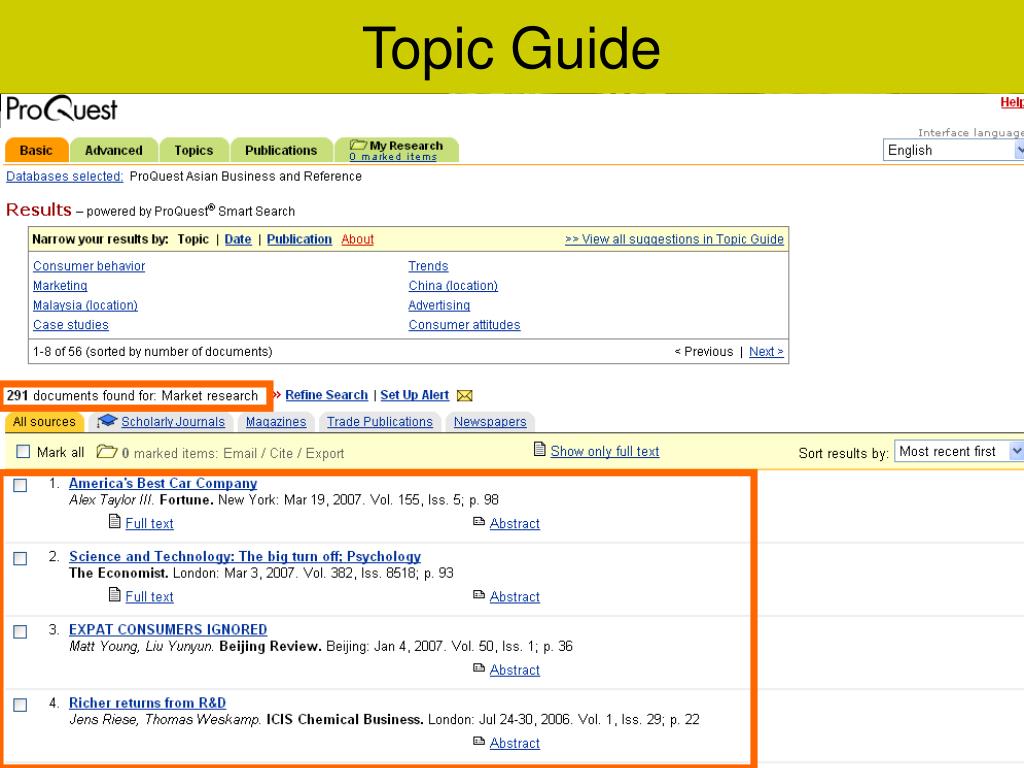The image size is (1024, 768).
Task: Toggle the Mark all checkbox
Action: 23,452
